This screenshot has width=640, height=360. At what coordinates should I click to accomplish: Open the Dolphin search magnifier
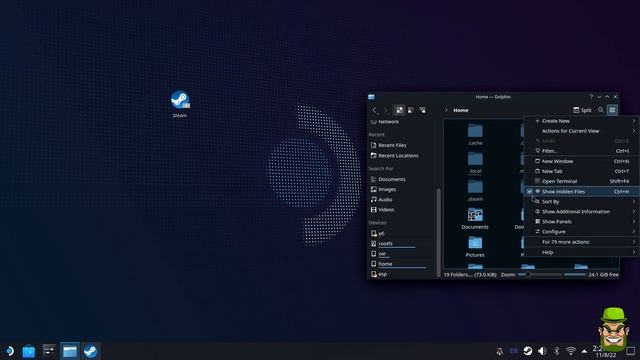coord(601,110)
